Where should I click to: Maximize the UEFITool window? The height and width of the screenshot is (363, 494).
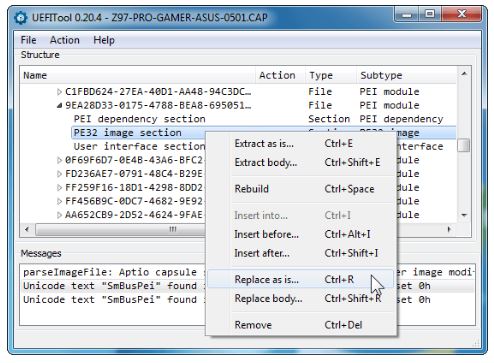[429, 15]
